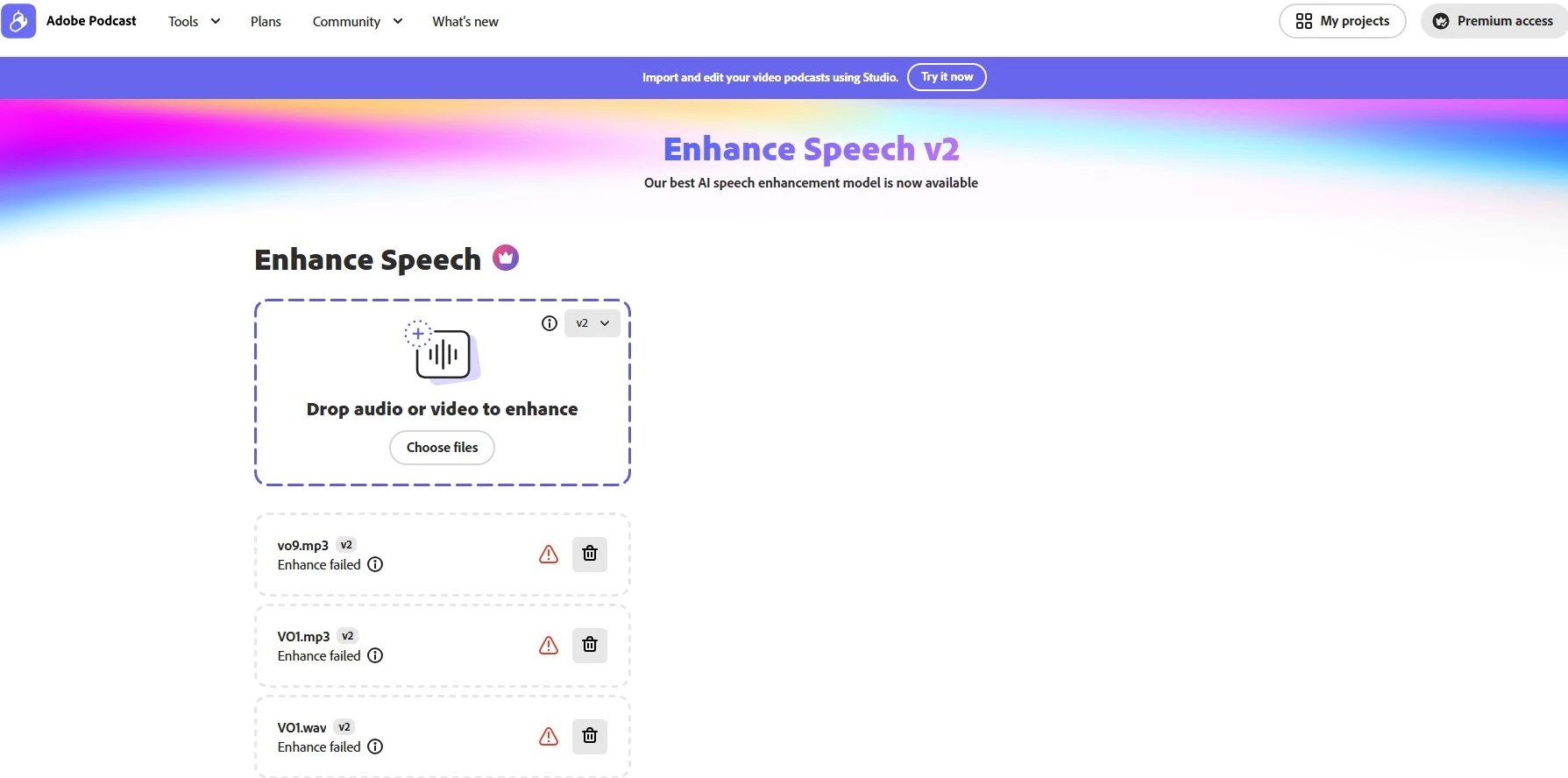Go to the Plans page
The width and height of the screenshot is (1568, 778).
pyautogui.click(x=266, y=21)
